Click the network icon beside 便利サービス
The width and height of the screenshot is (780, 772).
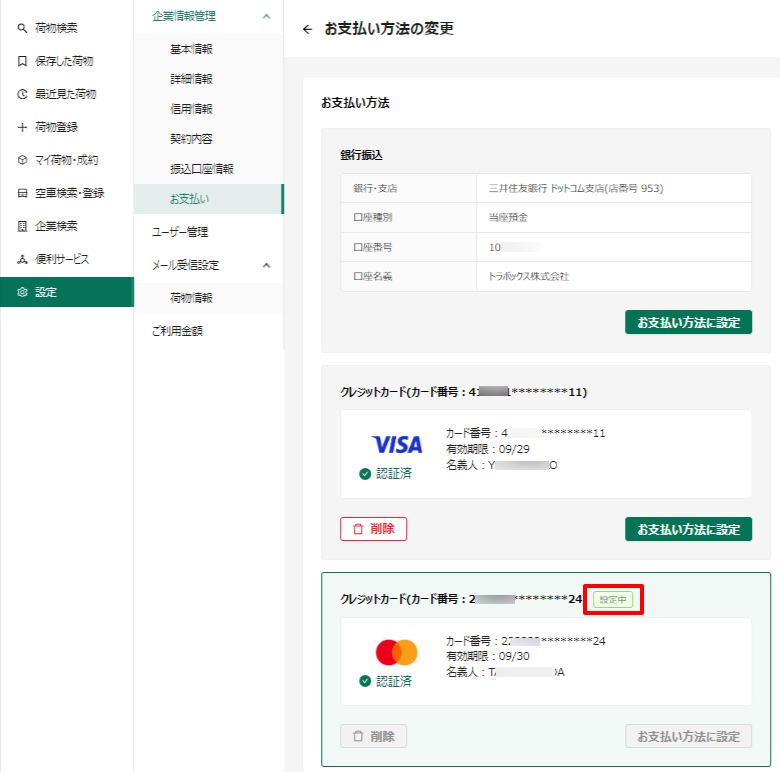coord(22,259)
